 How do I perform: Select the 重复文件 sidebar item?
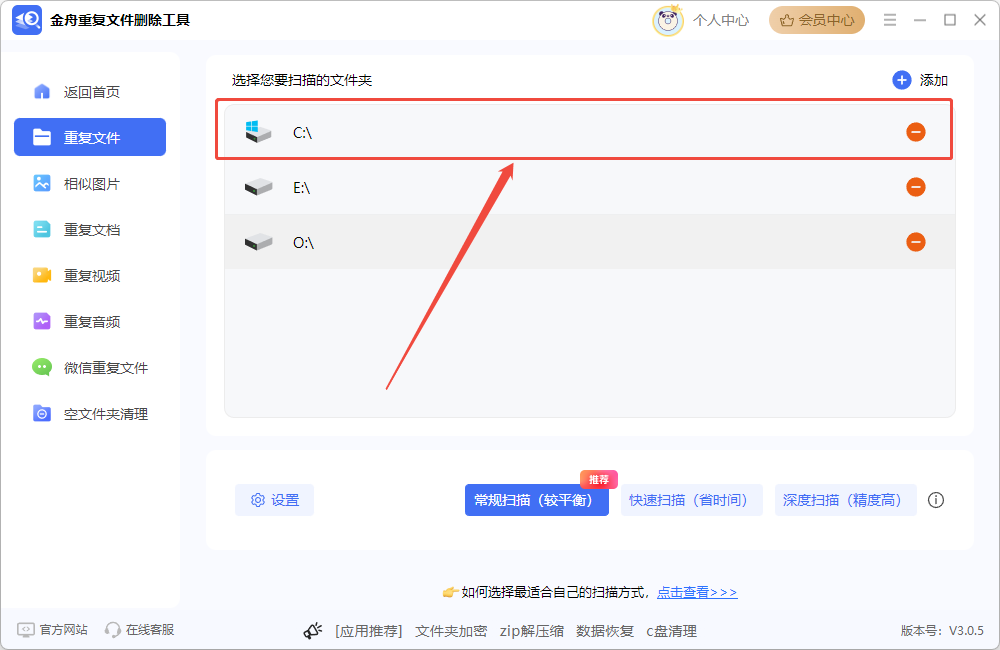90,137
